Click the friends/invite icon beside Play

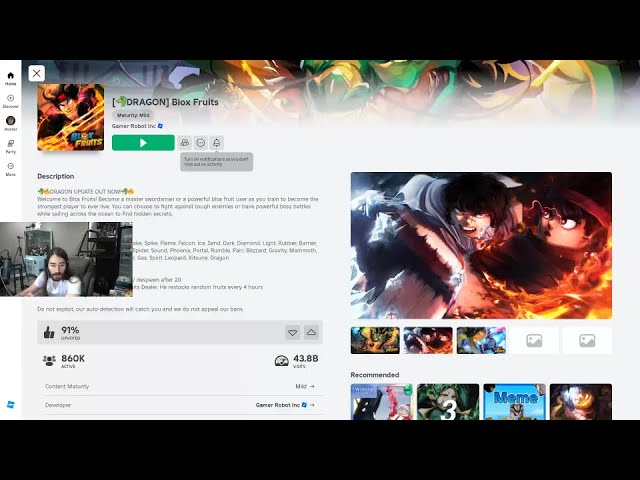(185, 143)
